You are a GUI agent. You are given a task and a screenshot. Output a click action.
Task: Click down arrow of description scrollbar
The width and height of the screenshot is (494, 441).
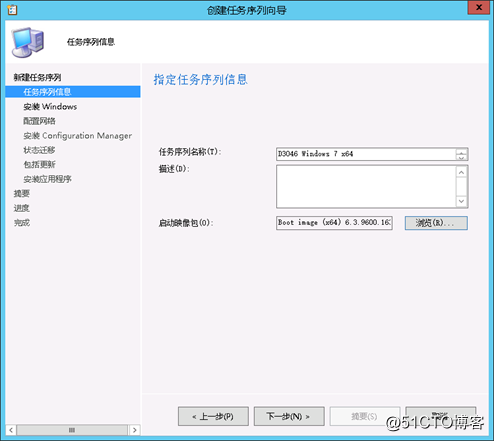[x=462, y=201]
